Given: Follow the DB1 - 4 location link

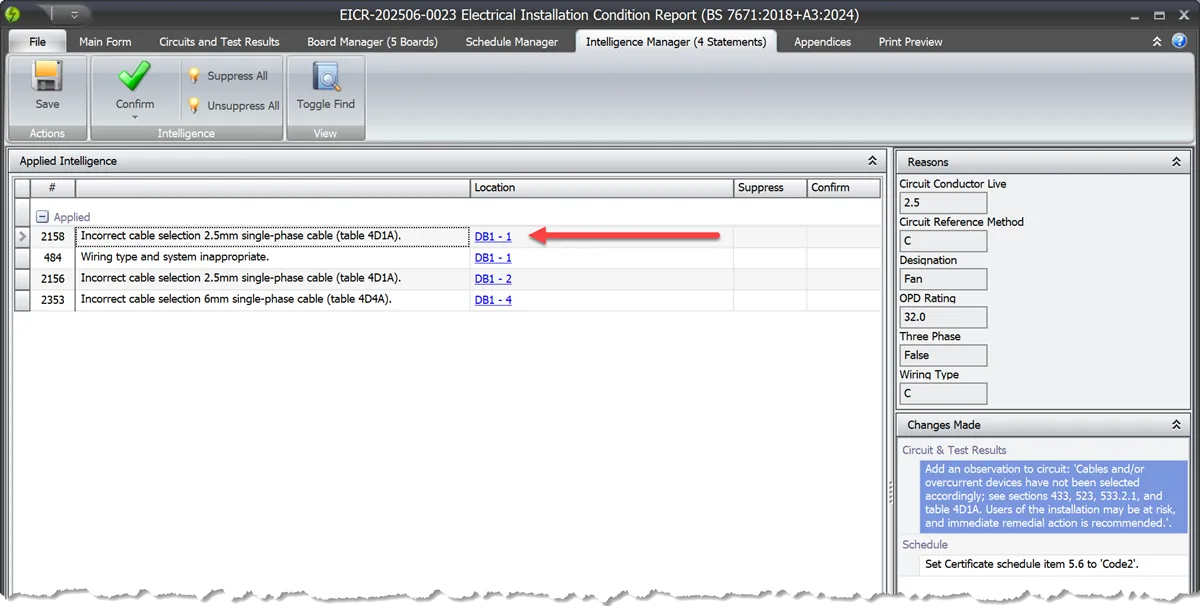Looking at the screenshot, I should 493,299.
